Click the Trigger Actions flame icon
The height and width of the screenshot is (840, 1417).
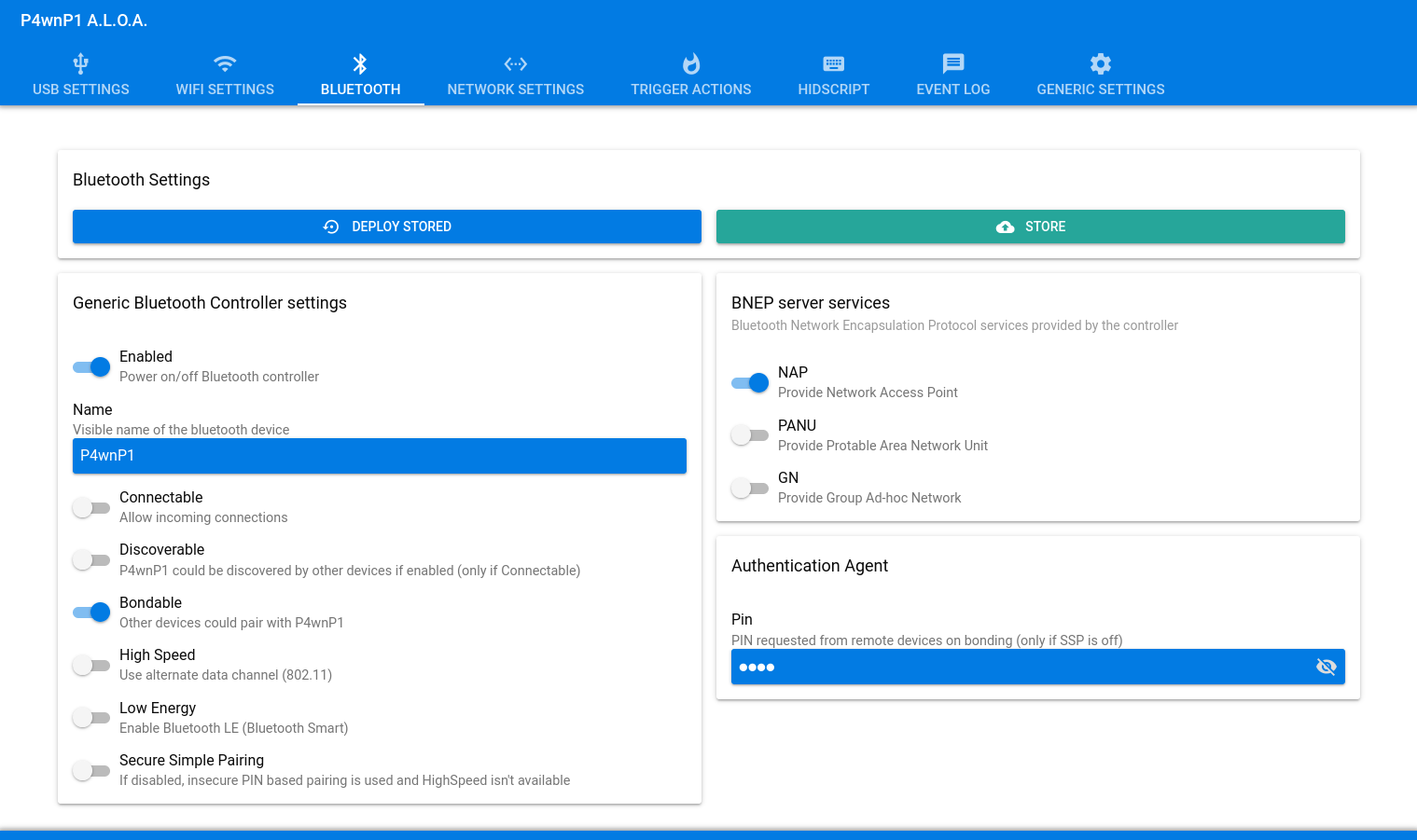[690, 63]
